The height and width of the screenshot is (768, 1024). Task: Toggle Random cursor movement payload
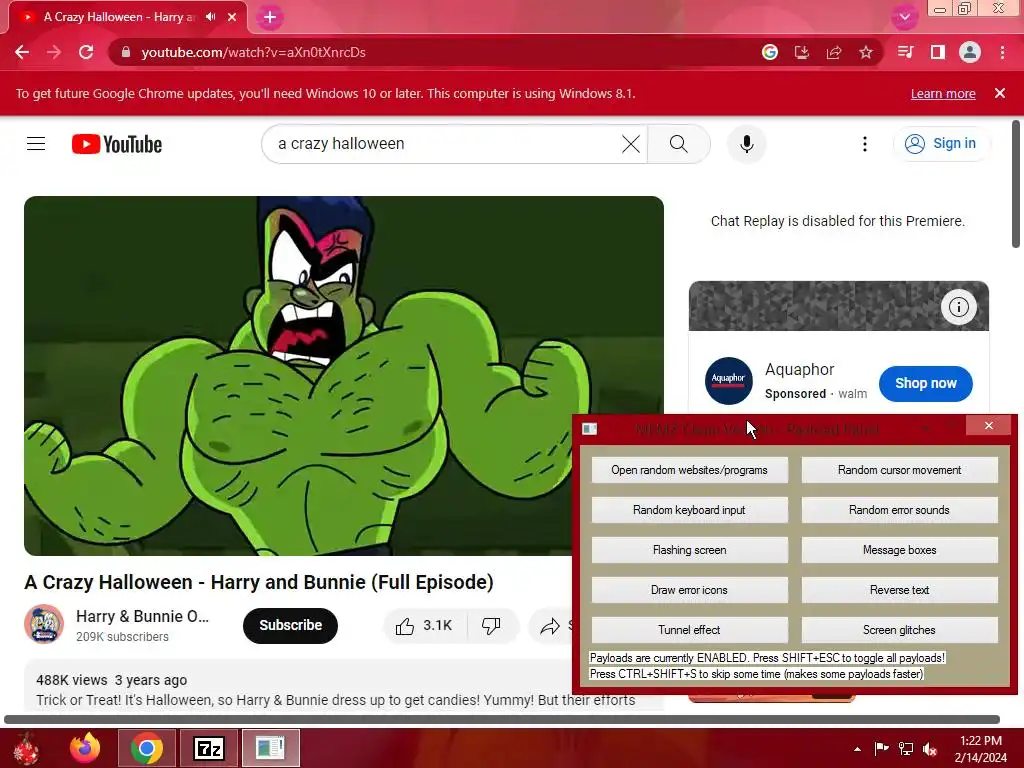point(899,470)
